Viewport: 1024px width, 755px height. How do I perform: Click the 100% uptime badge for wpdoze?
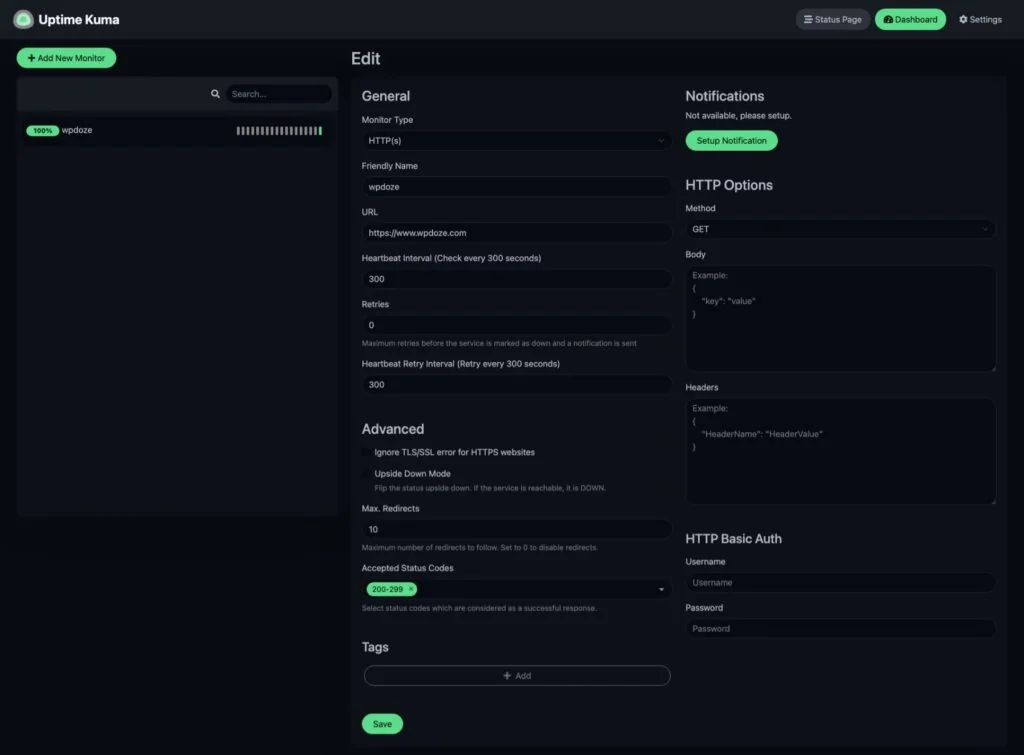pyautogui.click(x=41, y=130)
